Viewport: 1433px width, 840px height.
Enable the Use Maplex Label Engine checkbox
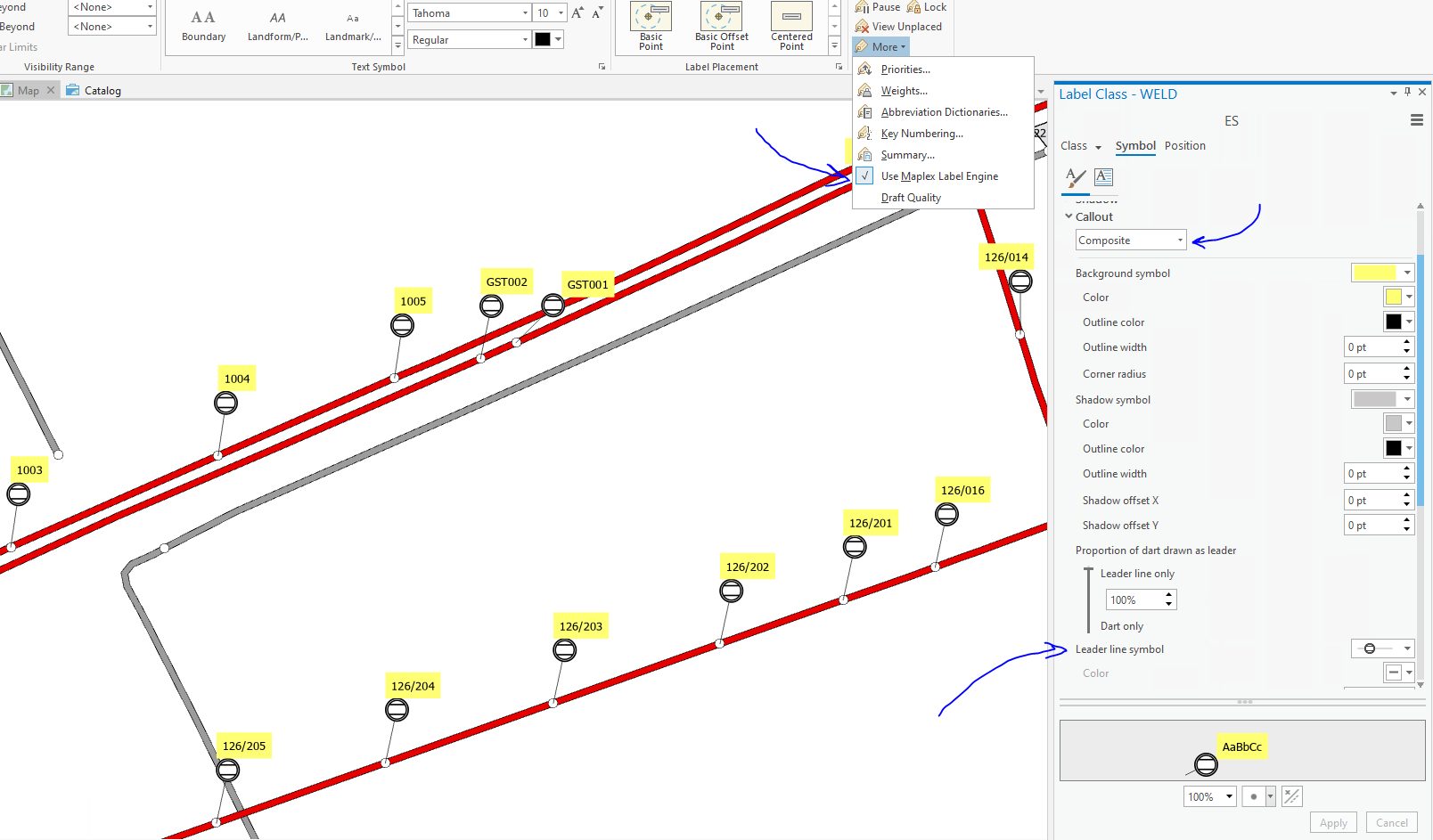coord(864,175)
